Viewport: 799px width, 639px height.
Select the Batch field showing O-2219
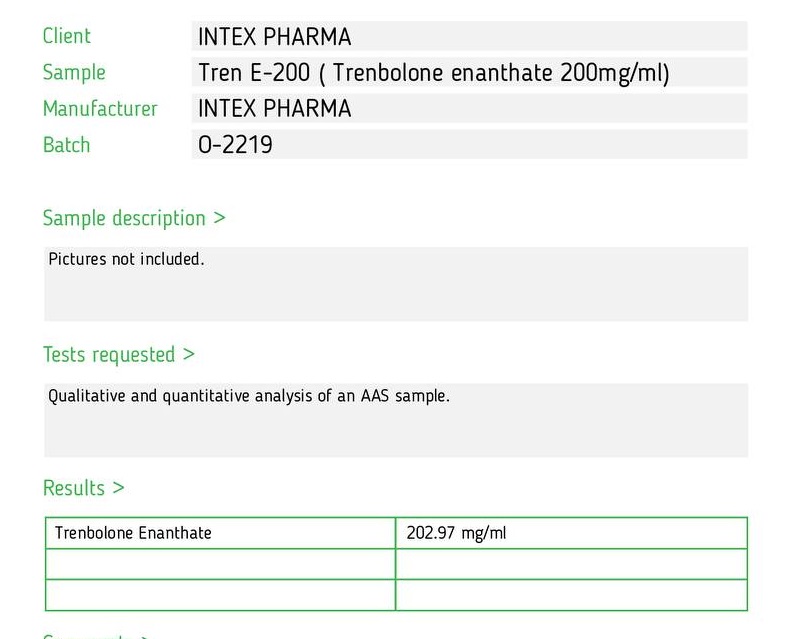tap(469, 144)
